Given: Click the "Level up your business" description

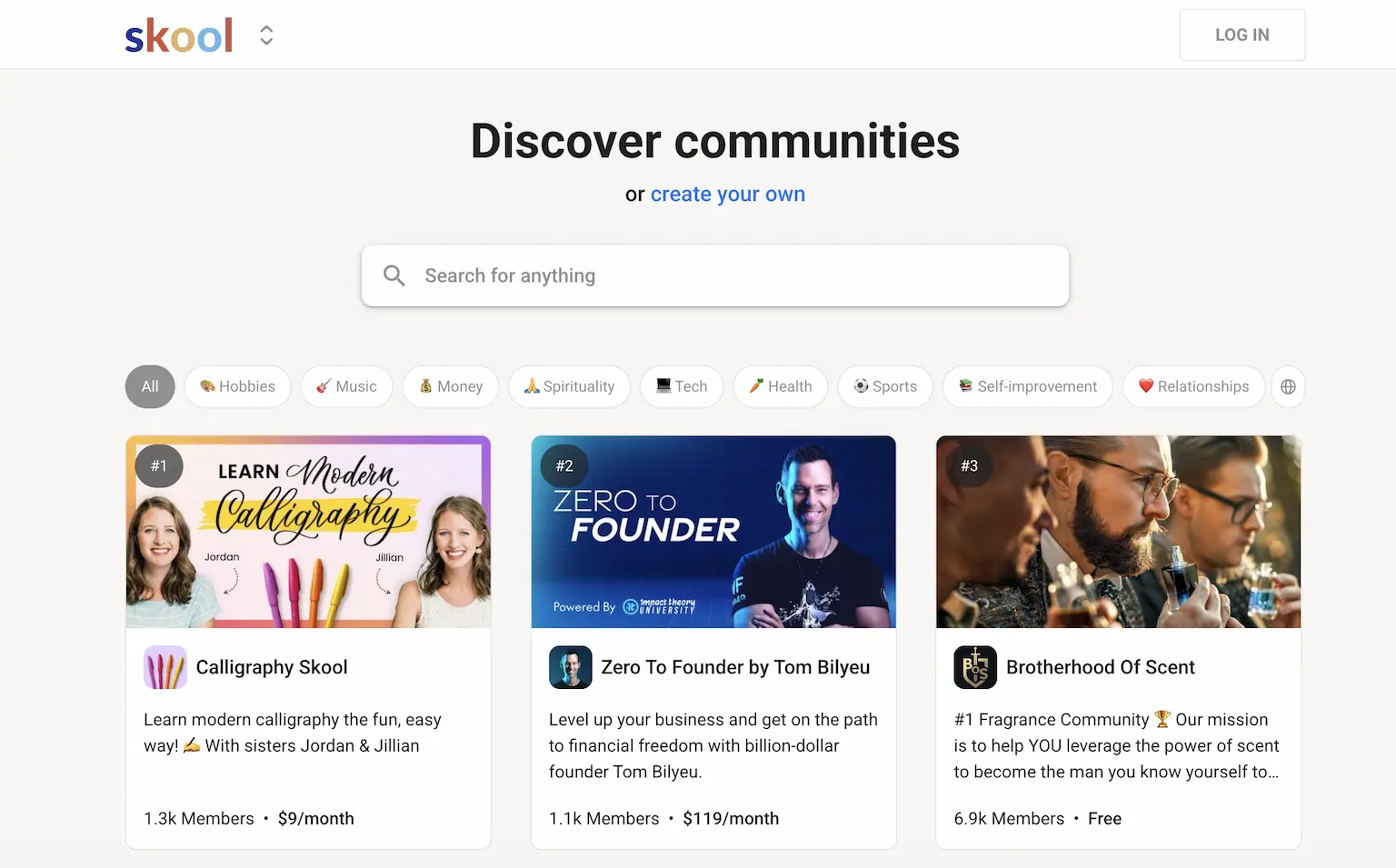Looking at the screenshot, I should pos(713,745).
